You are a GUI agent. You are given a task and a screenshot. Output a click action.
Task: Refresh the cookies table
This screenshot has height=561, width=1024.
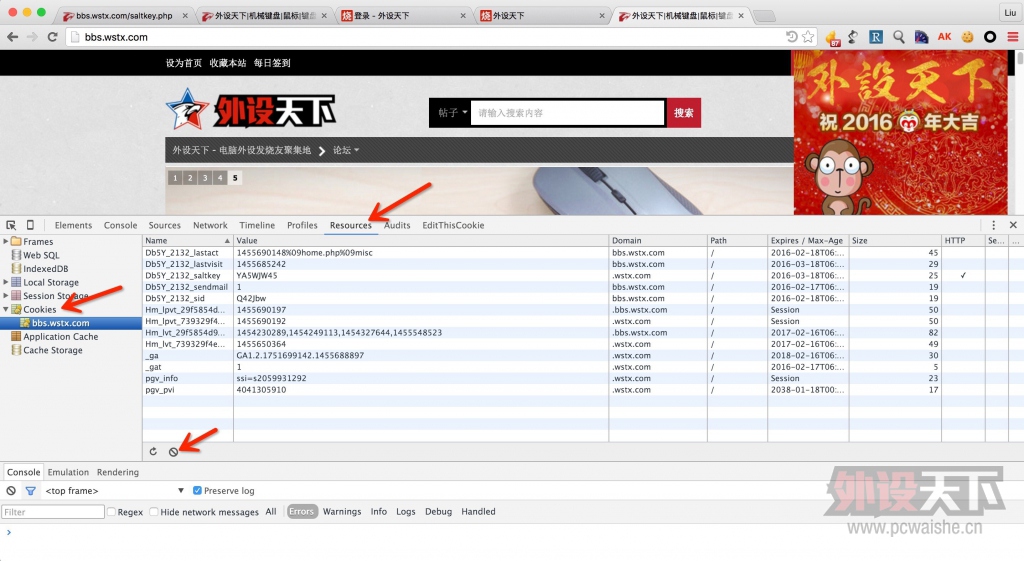coord(153,451)
